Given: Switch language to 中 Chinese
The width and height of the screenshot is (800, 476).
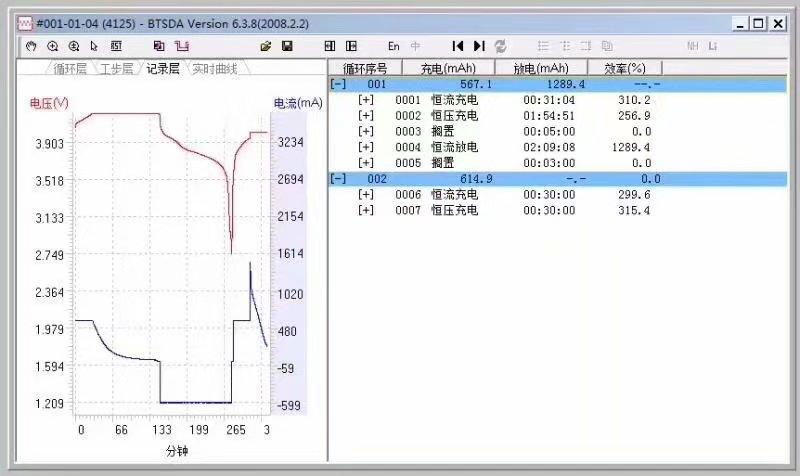Looking at the screenshot, I should click(415, 46).
